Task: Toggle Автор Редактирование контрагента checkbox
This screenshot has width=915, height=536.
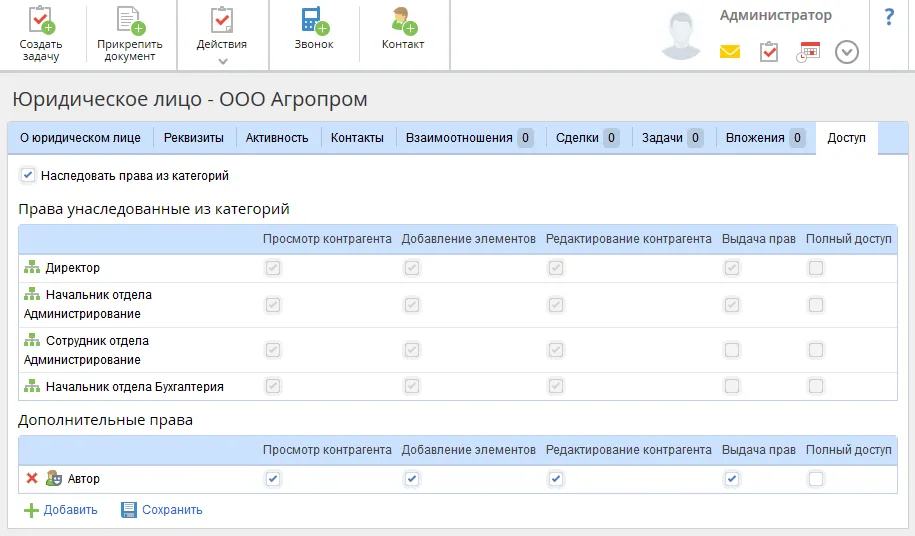Action: pyautogui.click(x=556, y=479)
